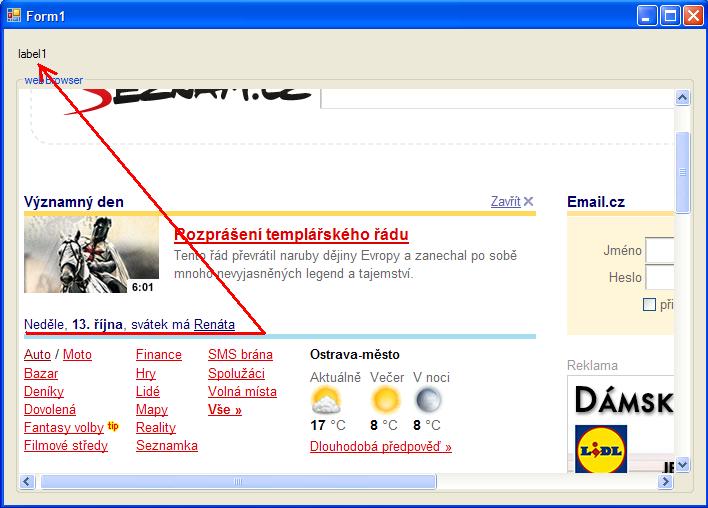Screen dimensions: 708x508
Task: Click the Jméno input field
Action: tap(660, 250)
